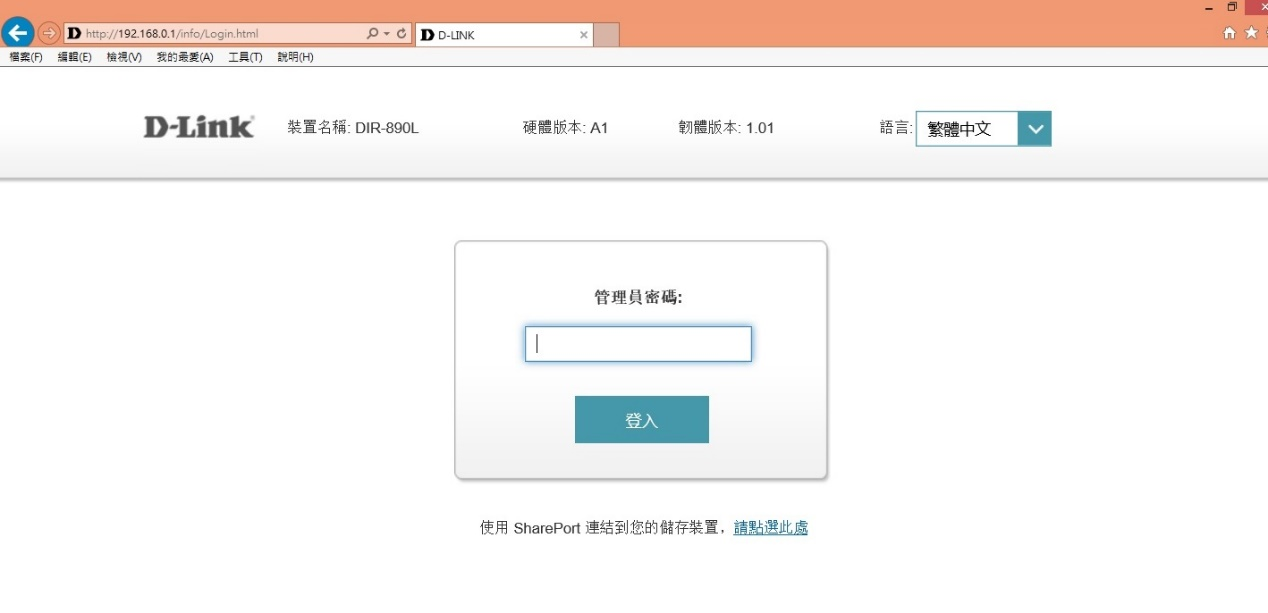Expand the 繁體中文 language dropdown arrow
This screenshot has width=1268, height=613.
(1035, 129)
